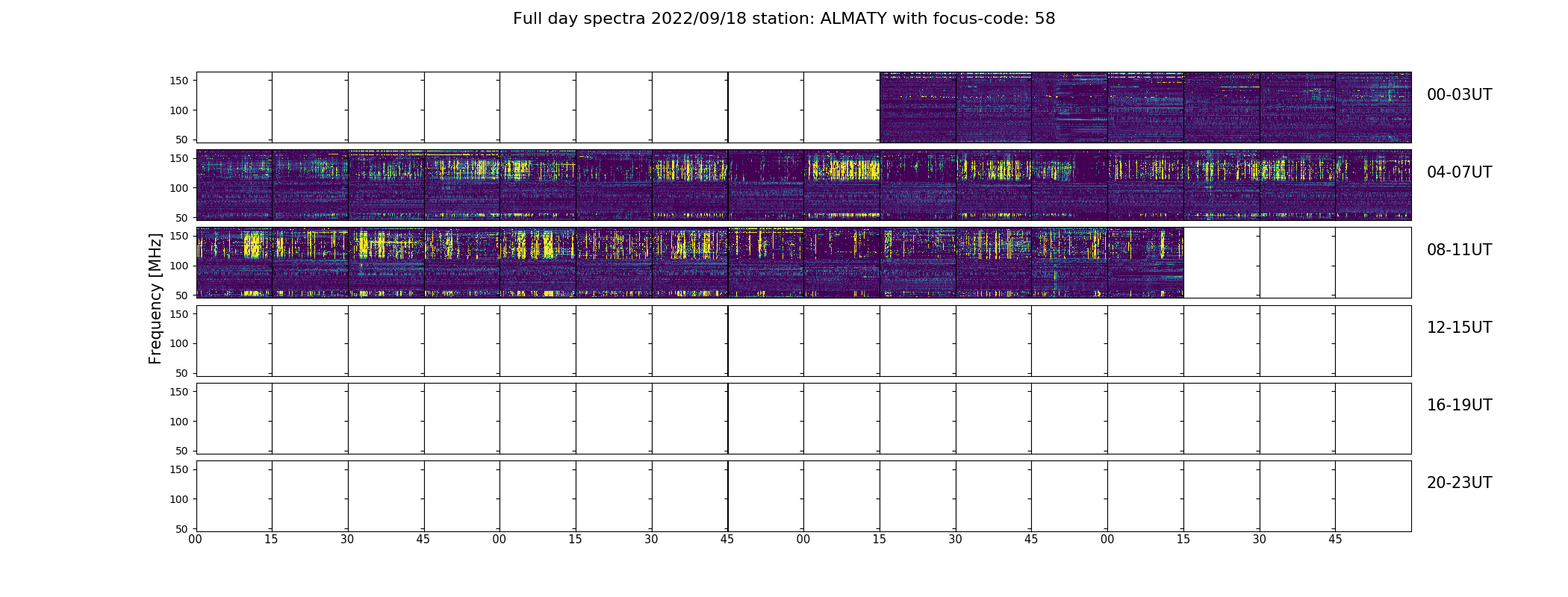Select the 50 tick of the 20-23UT row
Viewport: 1568px width, 597px height.
click(x=183, y=528)
